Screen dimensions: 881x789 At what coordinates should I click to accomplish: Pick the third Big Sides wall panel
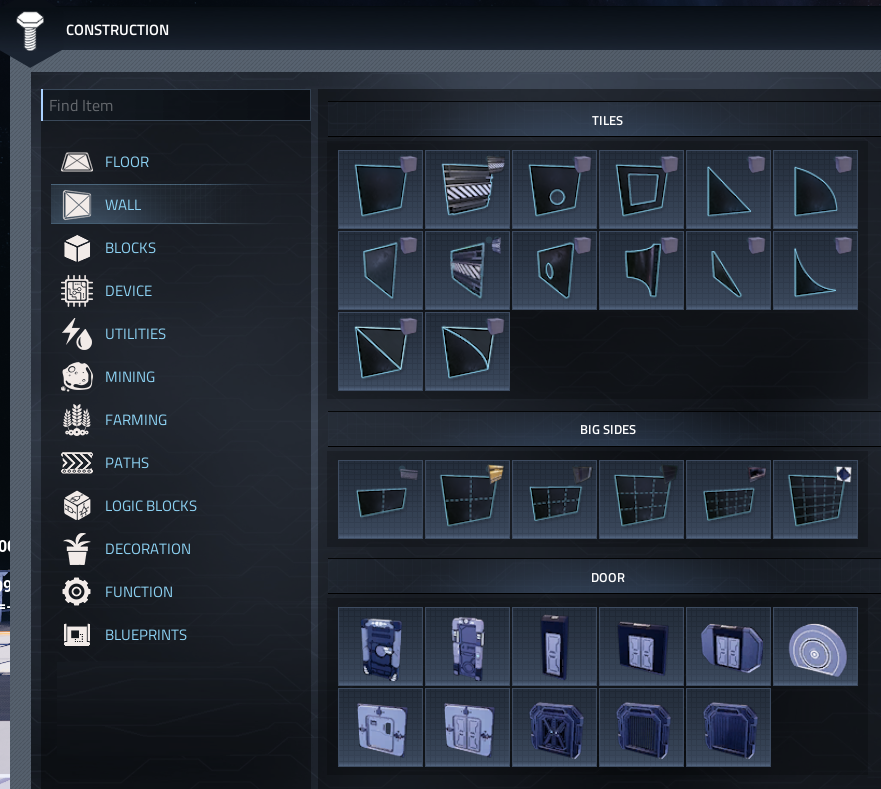(555, 500)
